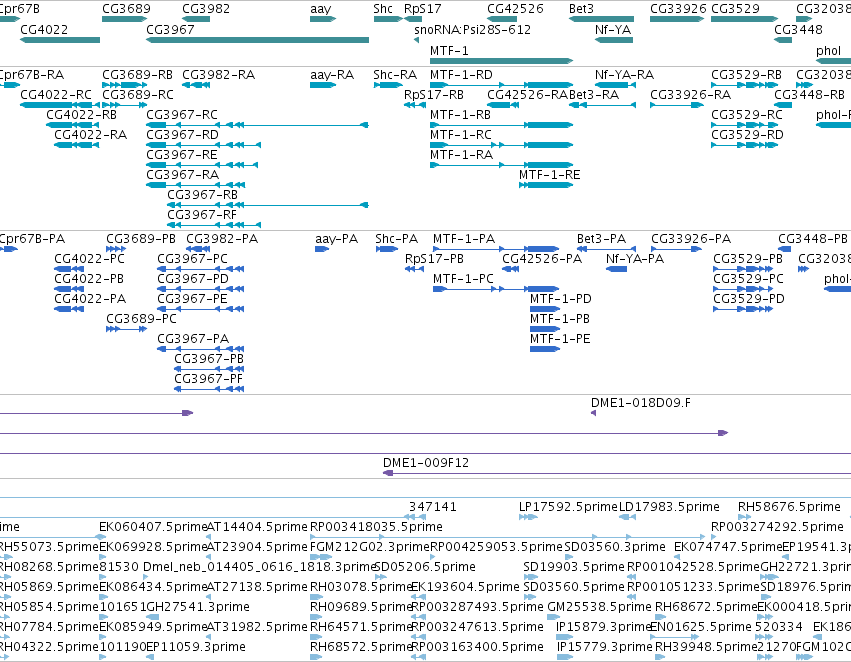The width and height of the screenshot is (851, 662).
Task: Select EST LD17983.5prime
Action: pyautogui.click(x=669, y=507)
